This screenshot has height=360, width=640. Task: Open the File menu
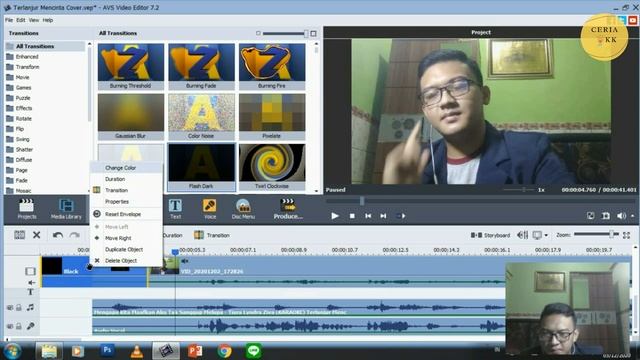(x=9, y=20)
